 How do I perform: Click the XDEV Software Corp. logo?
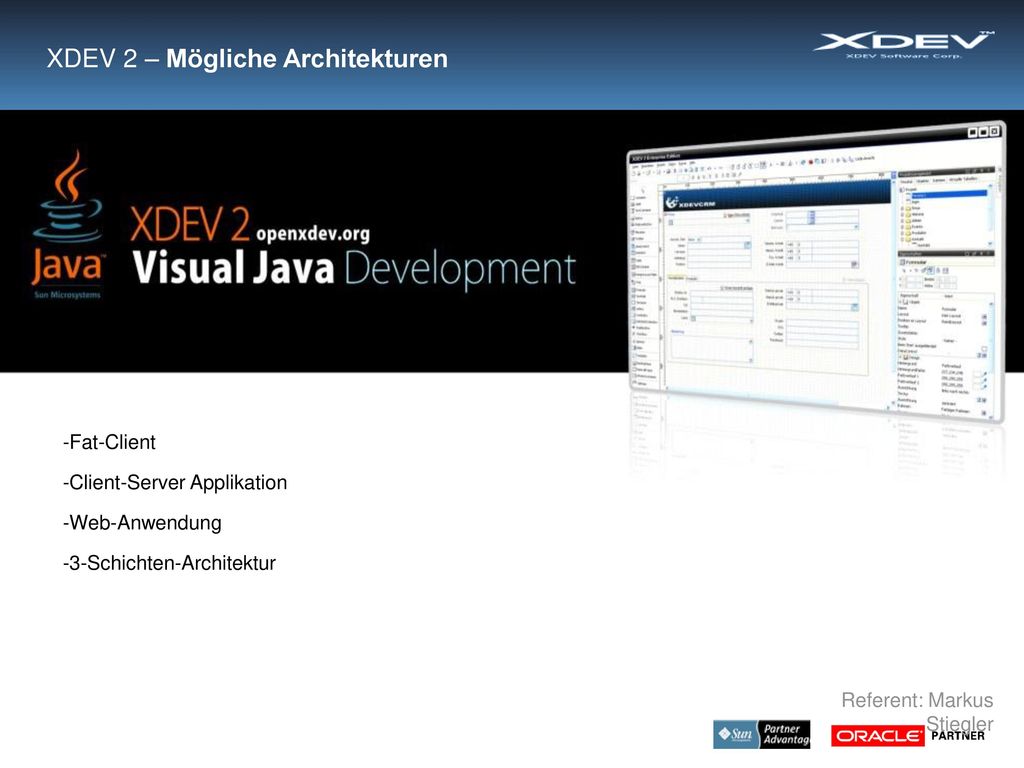(x=904, y=45)
